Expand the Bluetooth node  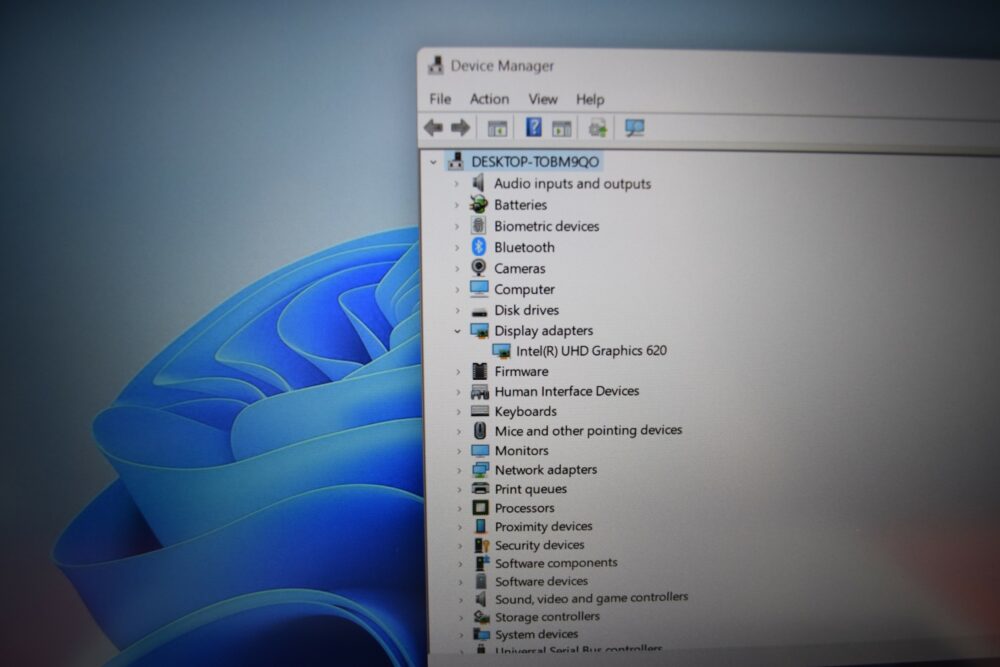pos(457,247)
